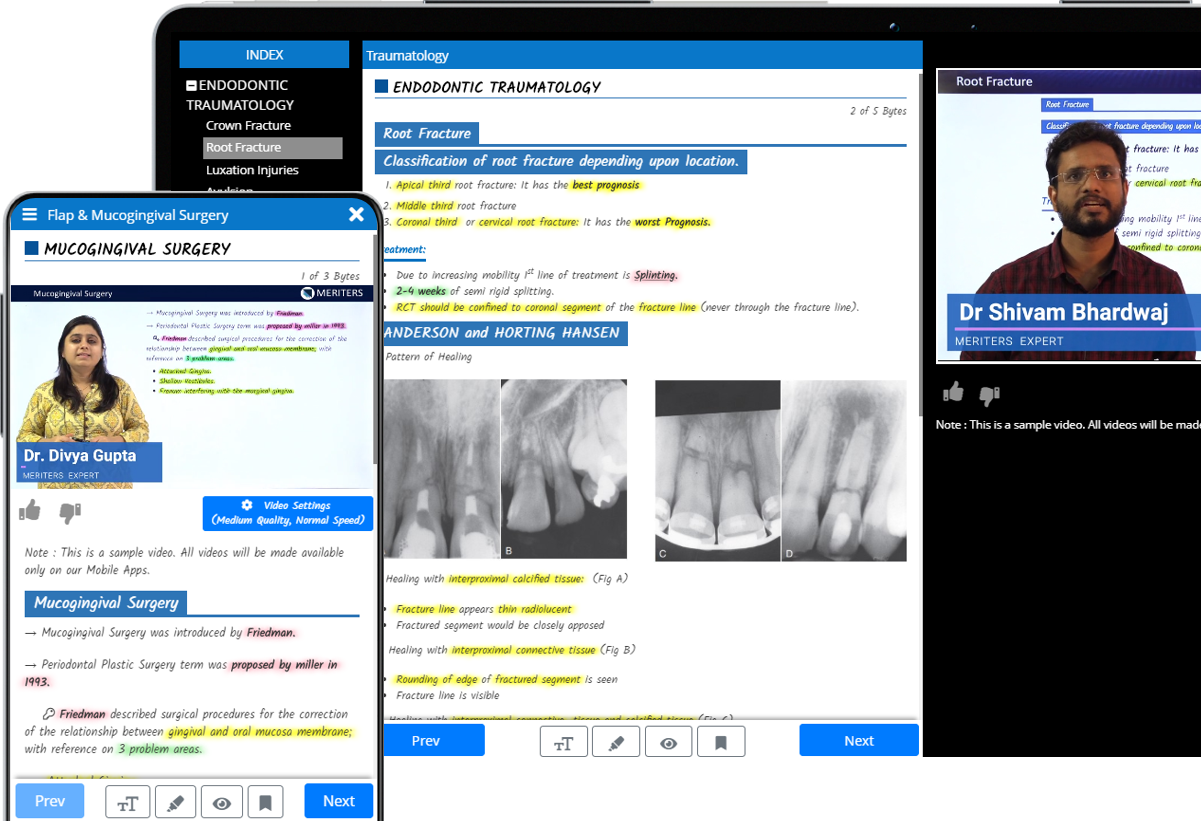Image resolution: width=1201 pixels, height=821 pixels.
Task: Click phone Next button
Action: tap(339, 801)
